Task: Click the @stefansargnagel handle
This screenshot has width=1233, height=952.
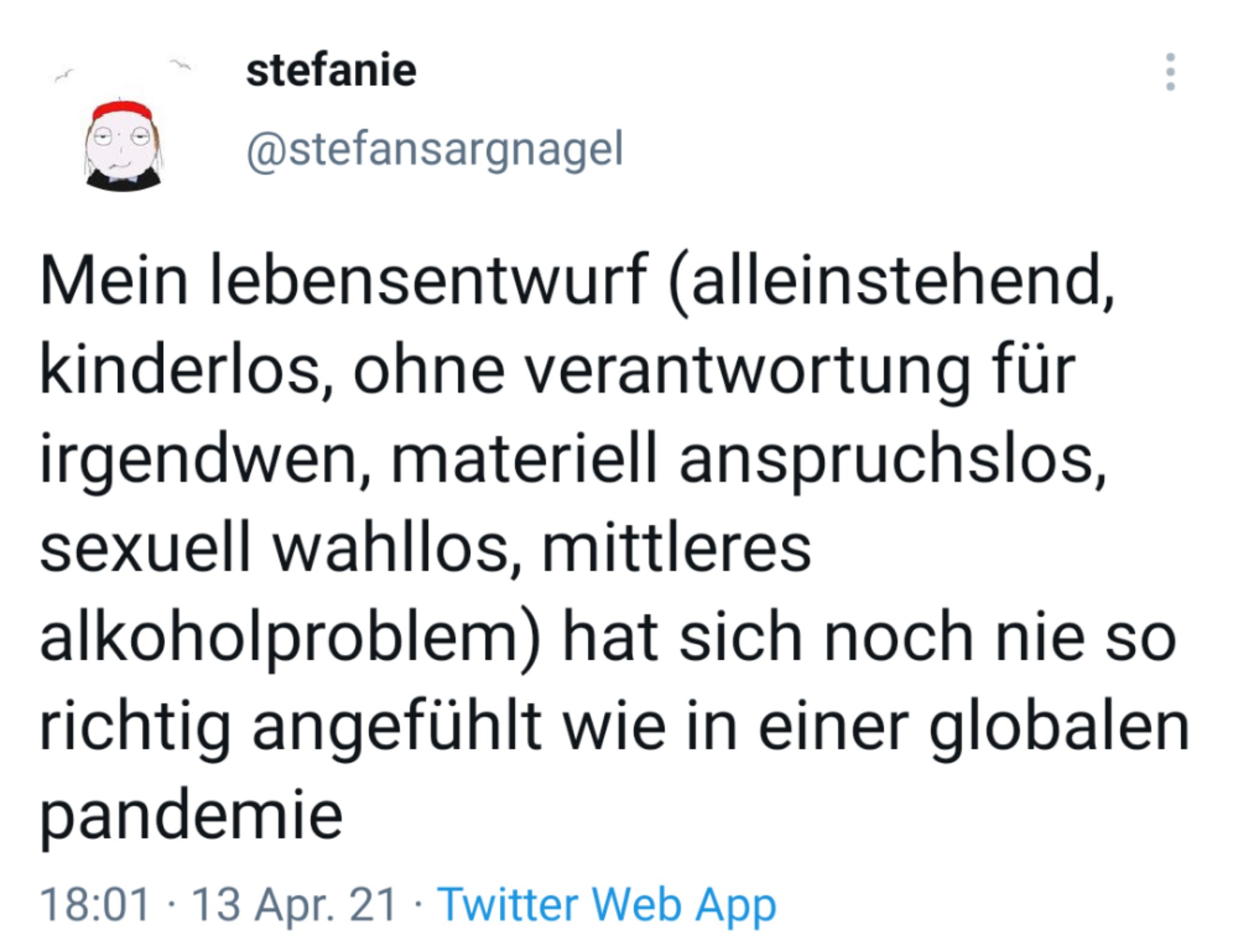Action: tap(435, 149)
